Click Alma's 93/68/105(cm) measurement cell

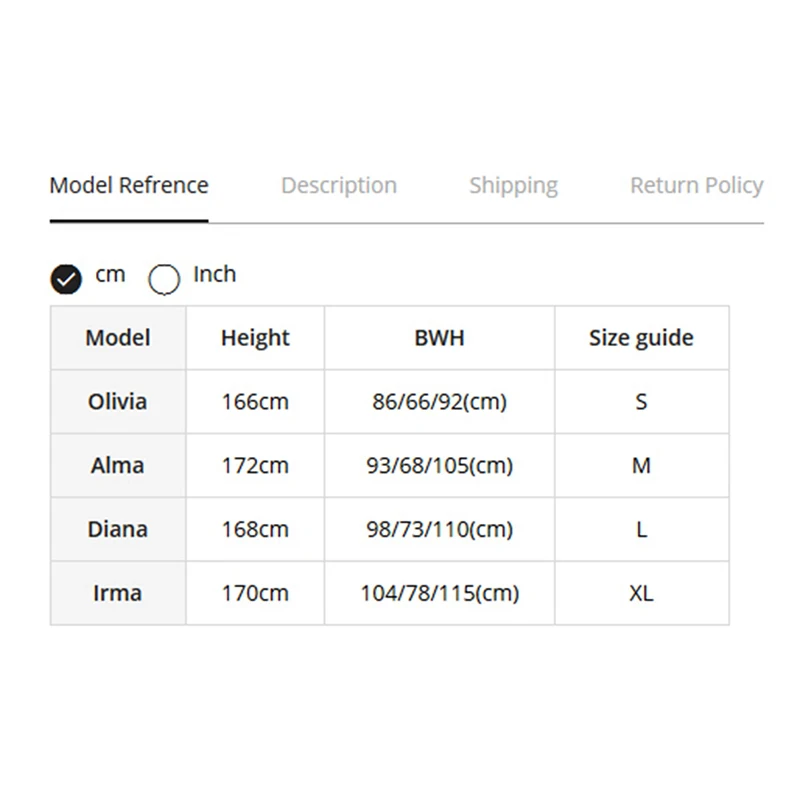(439, 466)
